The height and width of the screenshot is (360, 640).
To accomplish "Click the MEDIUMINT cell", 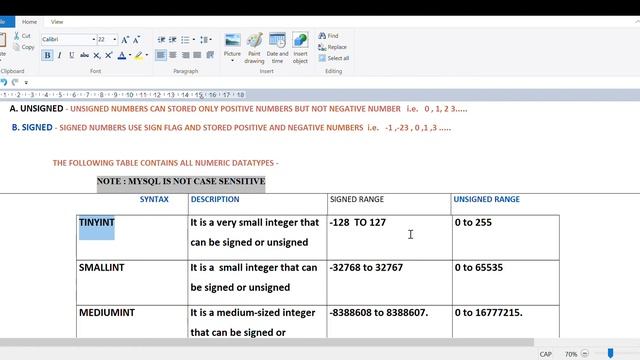I will point(132,322).
